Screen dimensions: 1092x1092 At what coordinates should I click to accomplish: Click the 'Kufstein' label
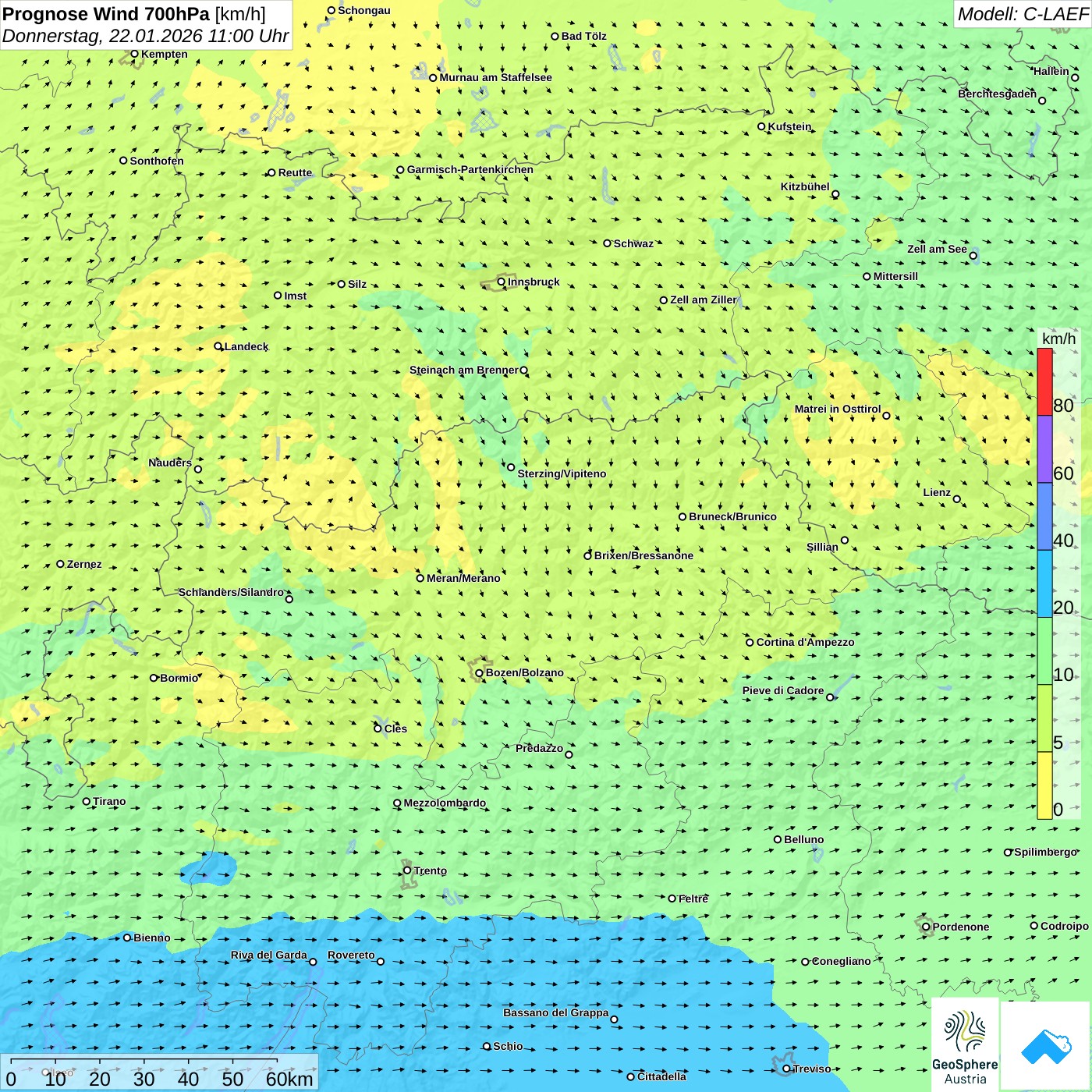(x=789, y=126)
